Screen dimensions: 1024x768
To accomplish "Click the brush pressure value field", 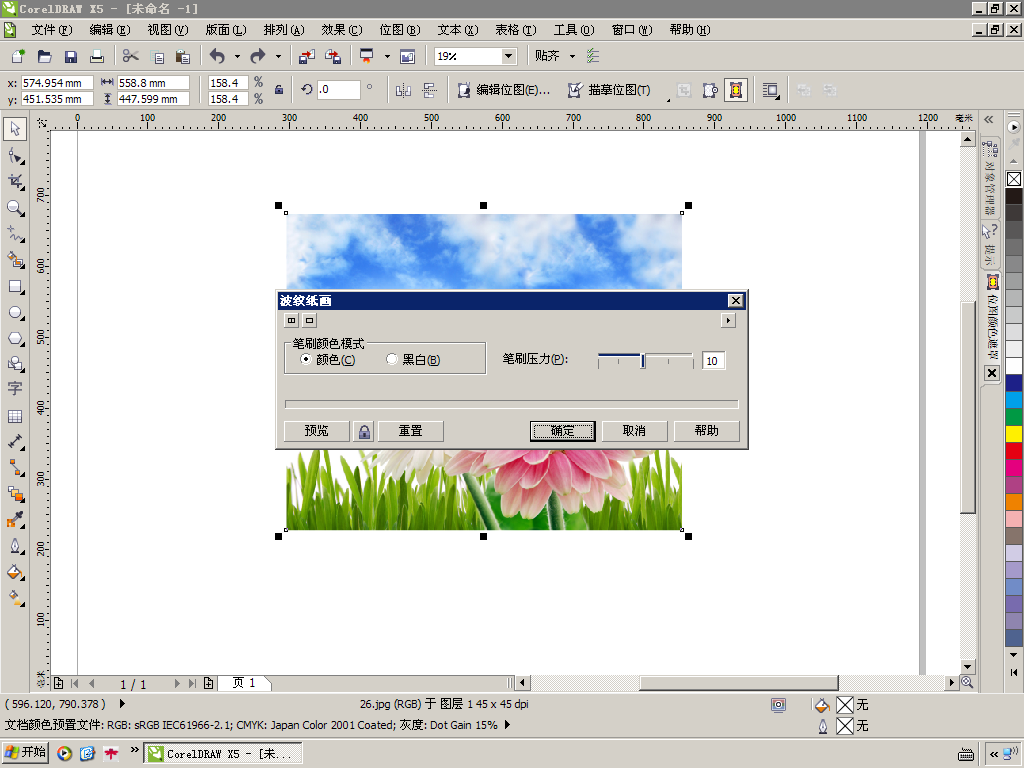I will (x=713, y=360).
